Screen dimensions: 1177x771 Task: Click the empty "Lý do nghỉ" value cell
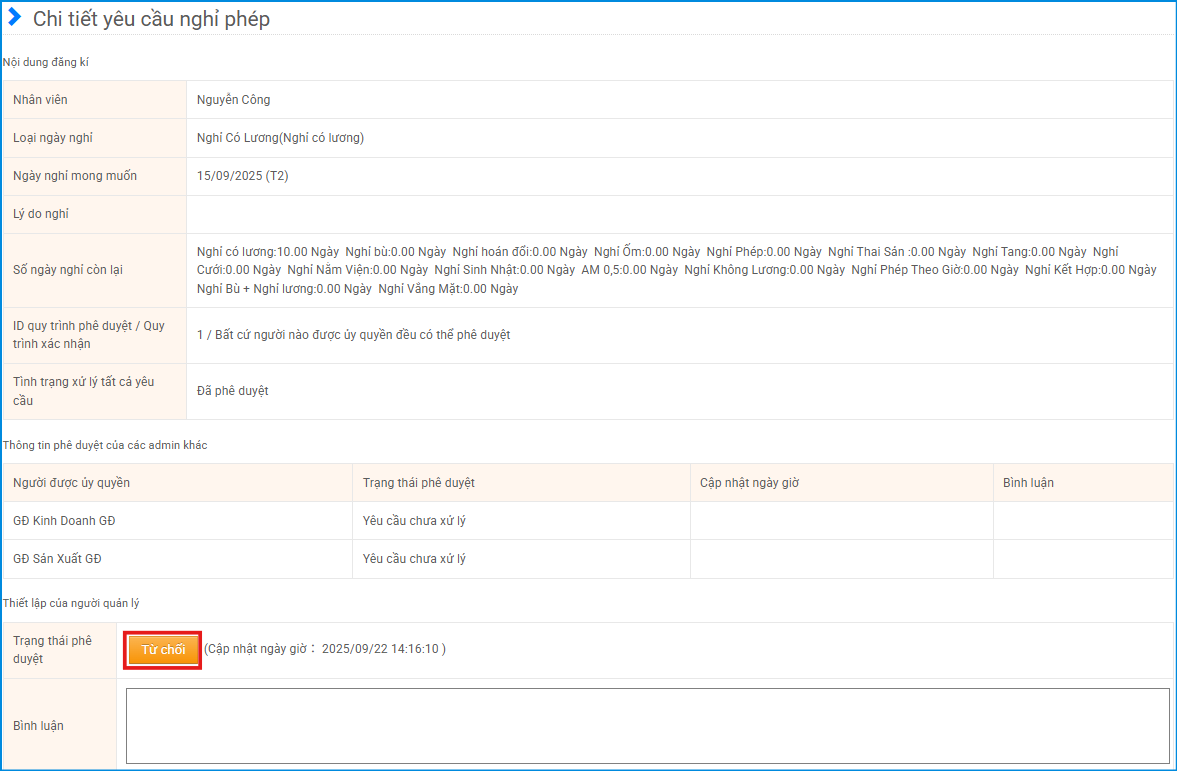point(679,214)
